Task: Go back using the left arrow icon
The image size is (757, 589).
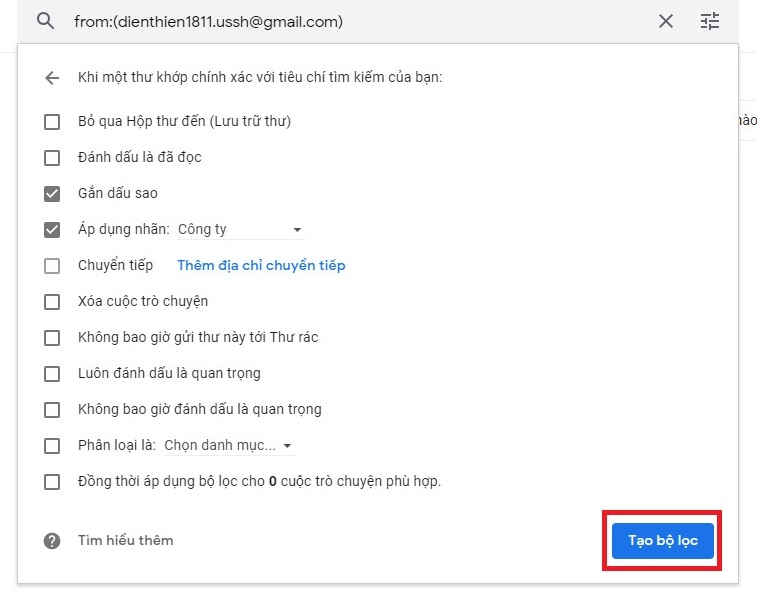Action: coord(52,78)
